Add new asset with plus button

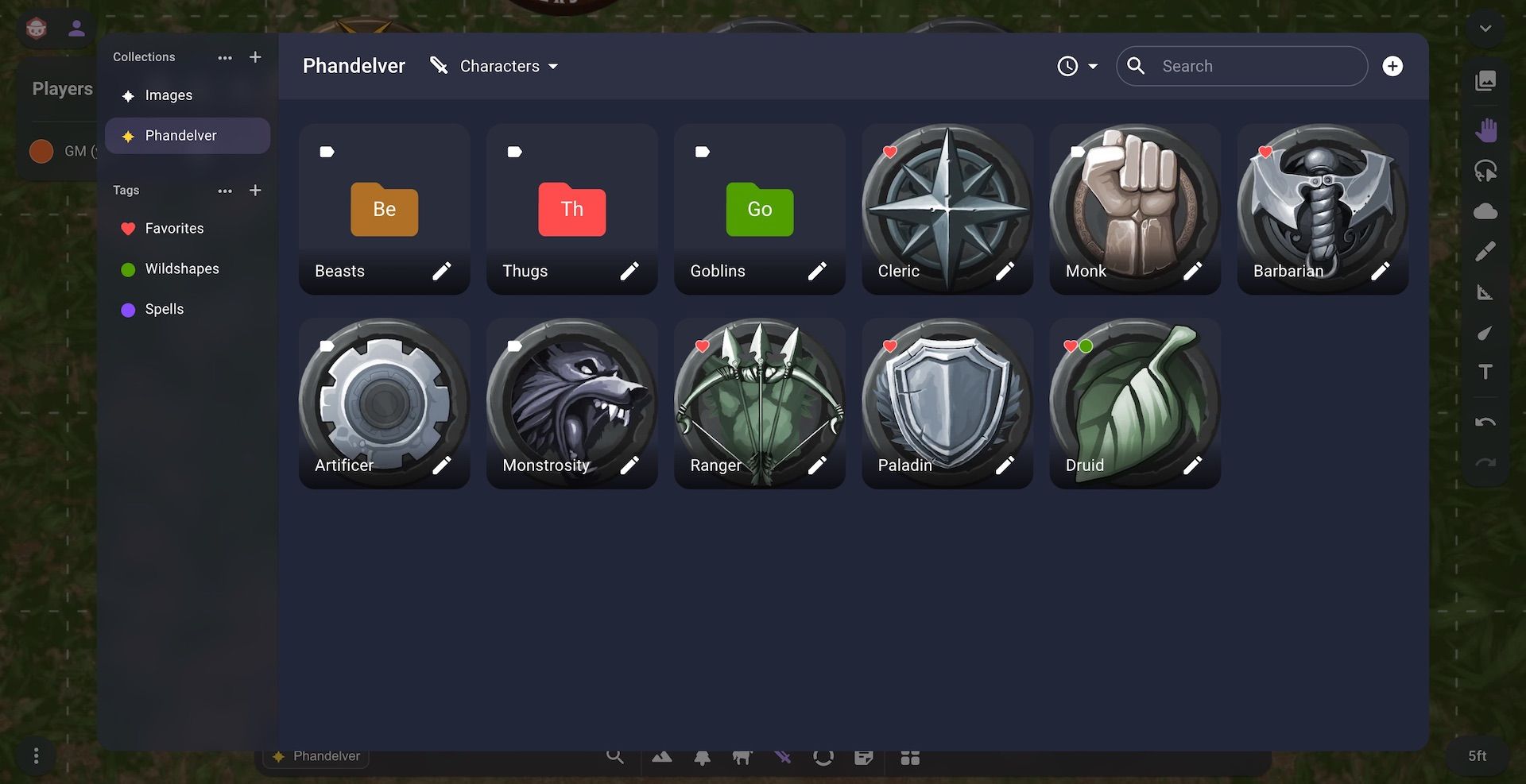pyautogui.click(x=1392, y=66)
